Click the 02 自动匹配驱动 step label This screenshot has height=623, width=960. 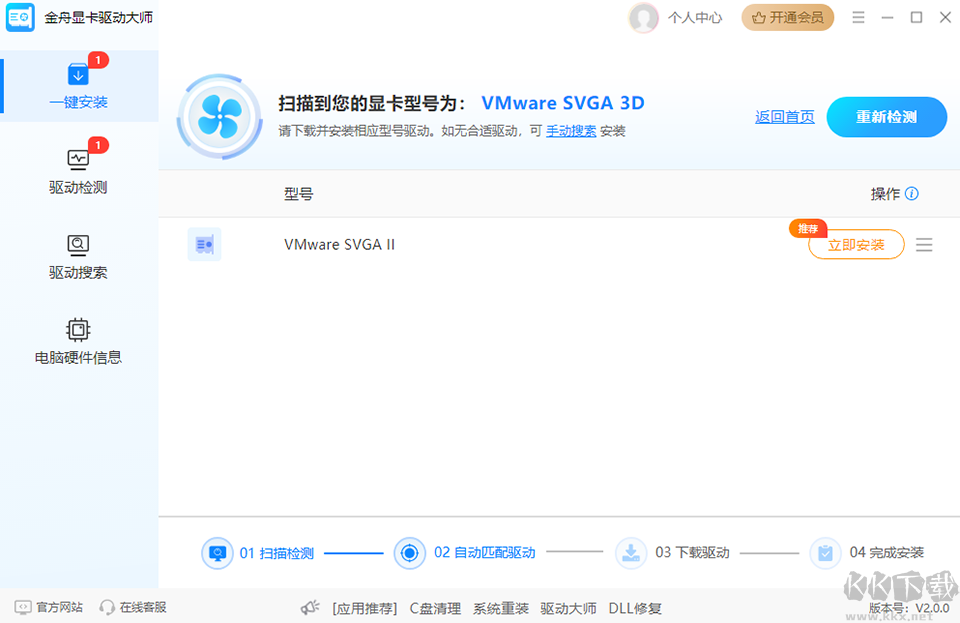pyautogui.click(x=485, y=553)
